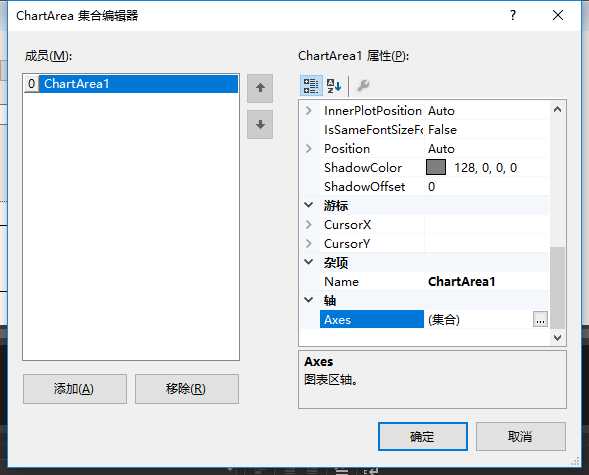Screen dimensions: 589x475
Task: Open Property Pages wrench icon
Action: [363, 86]
